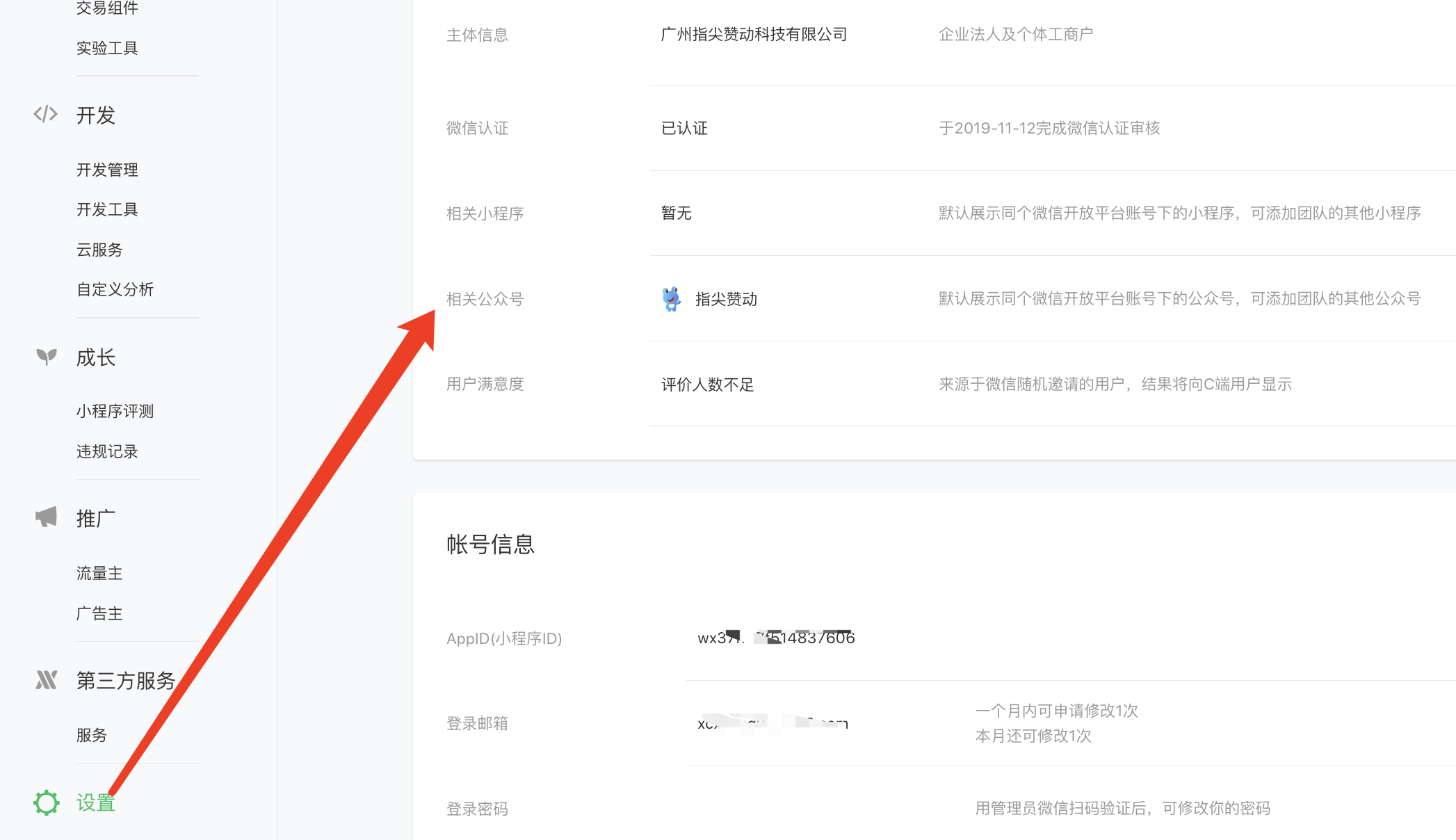Open 开发工具 menu item
This screenshot has width=1456, height=840.
click(107, 209)
